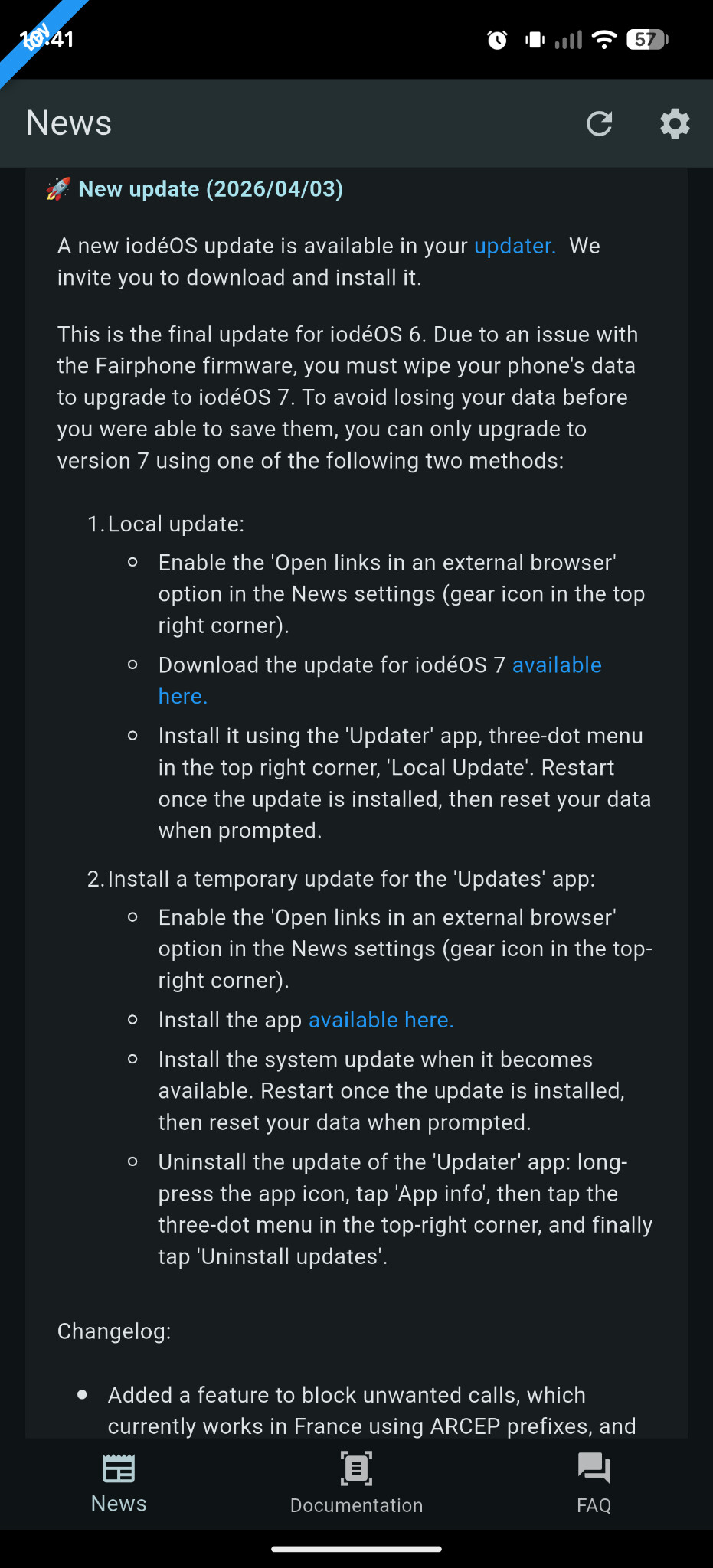This screenshot has width=713, height=1568.
Task: Open iodéOS 7 download 'available here' link
Action: [x=380, y=681]
